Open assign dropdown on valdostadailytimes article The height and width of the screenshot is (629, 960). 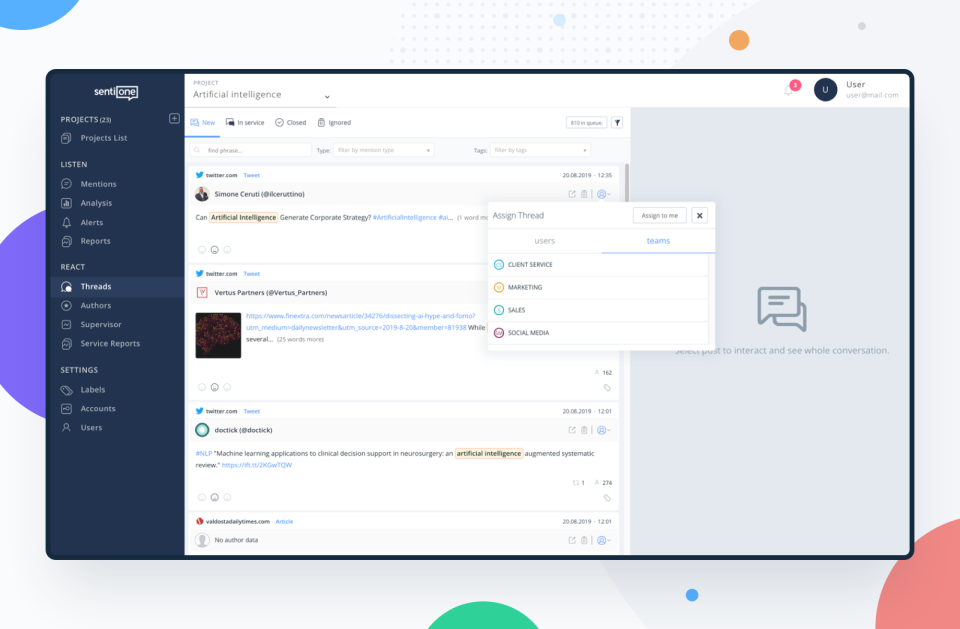pos(604,540)
